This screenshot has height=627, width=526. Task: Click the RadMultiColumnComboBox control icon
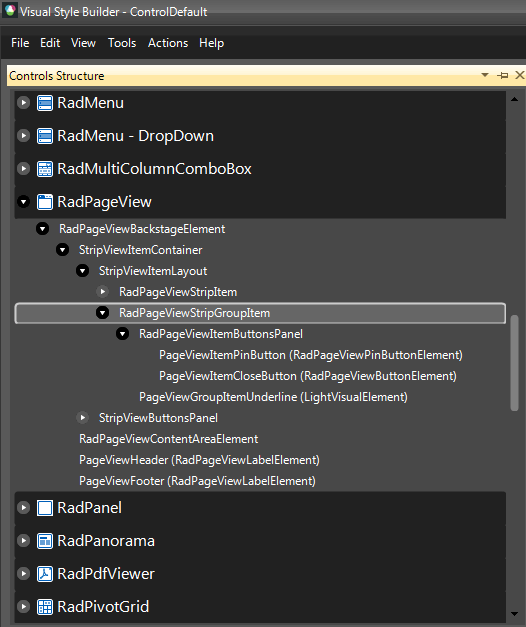tap(45, 169)
